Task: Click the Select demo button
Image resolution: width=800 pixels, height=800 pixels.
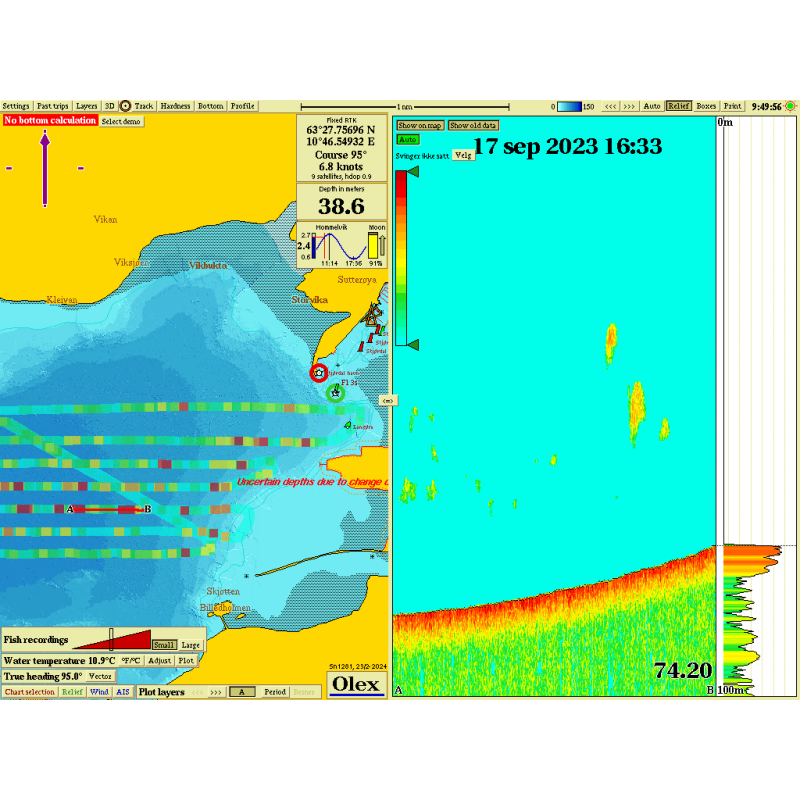Action: coord(122,121)
